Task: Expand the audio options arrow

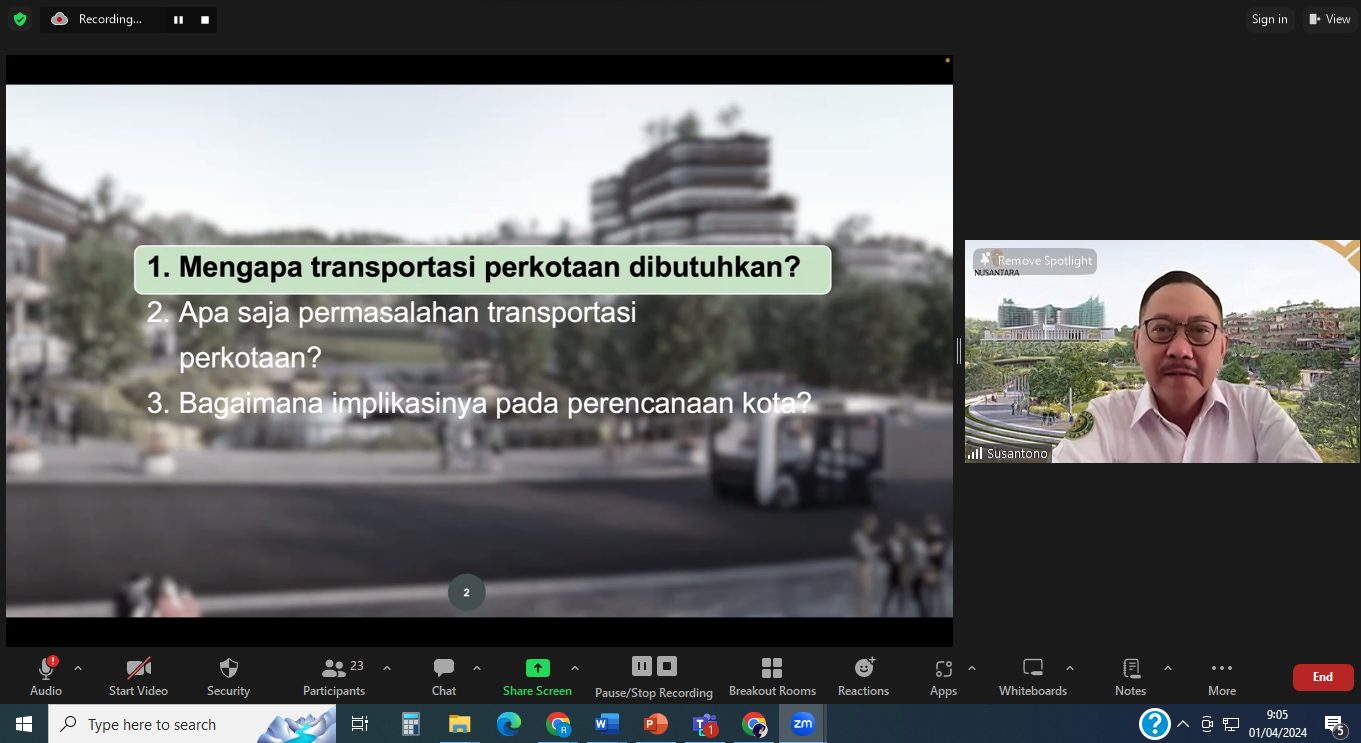Action: coord(78,668)
